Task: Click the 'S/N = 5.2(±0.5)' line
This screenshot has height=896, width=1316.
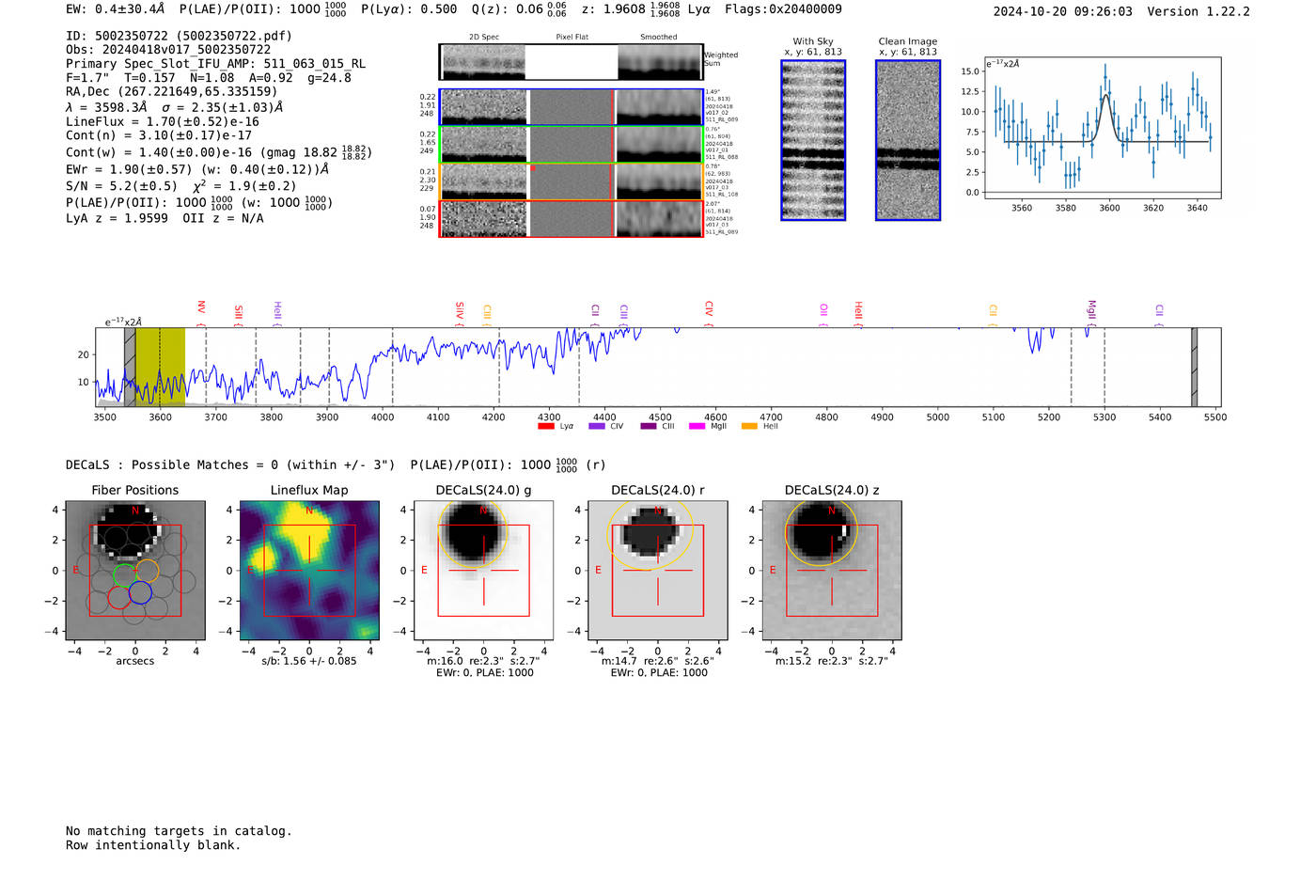Action: (x=181, y=186)
